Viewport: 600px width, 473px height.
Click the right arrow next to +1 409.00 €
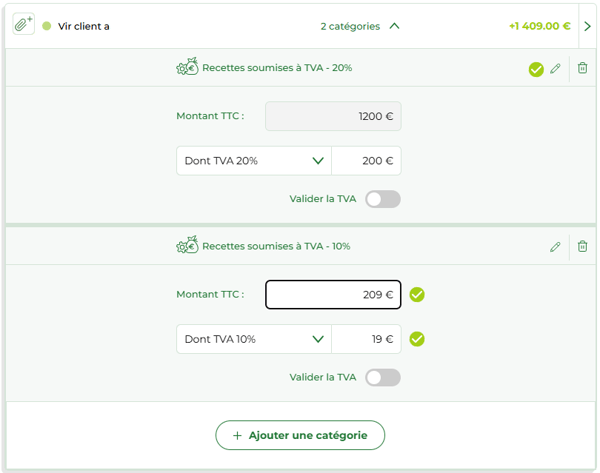[x=587, y=26]
